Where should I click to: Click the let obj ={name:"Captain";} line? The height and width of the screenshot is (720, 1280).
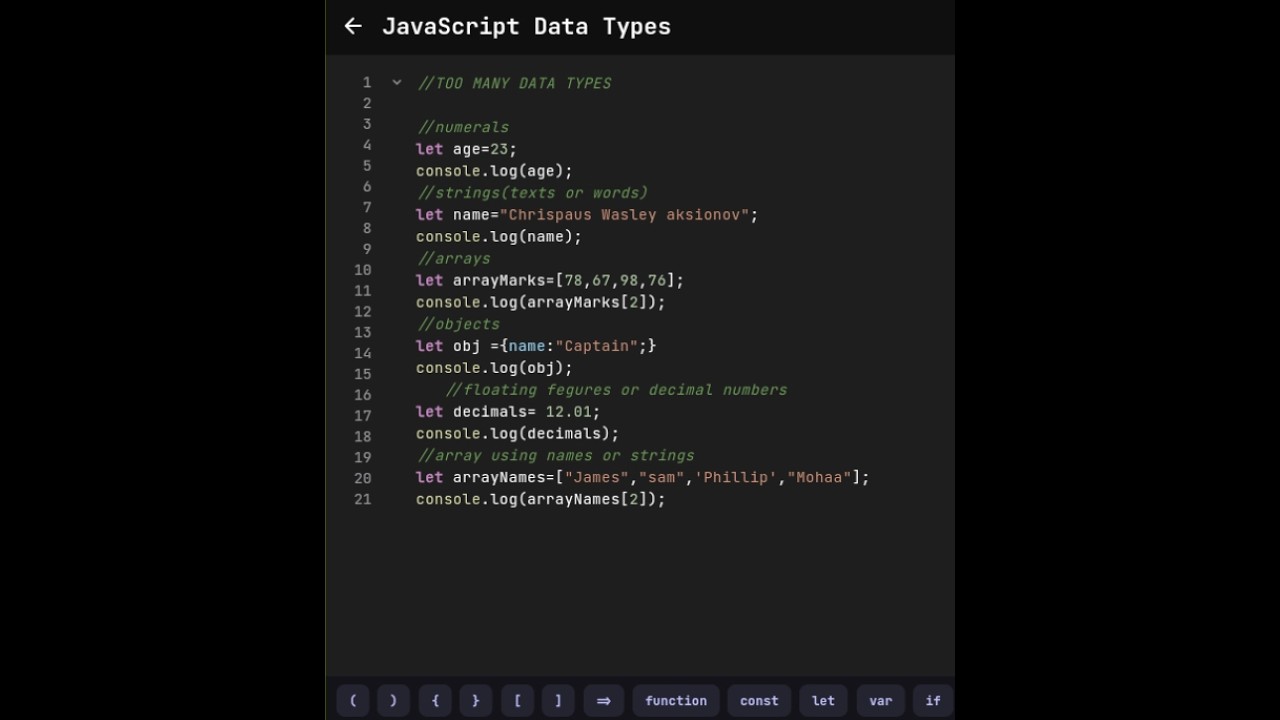[536, 346]
